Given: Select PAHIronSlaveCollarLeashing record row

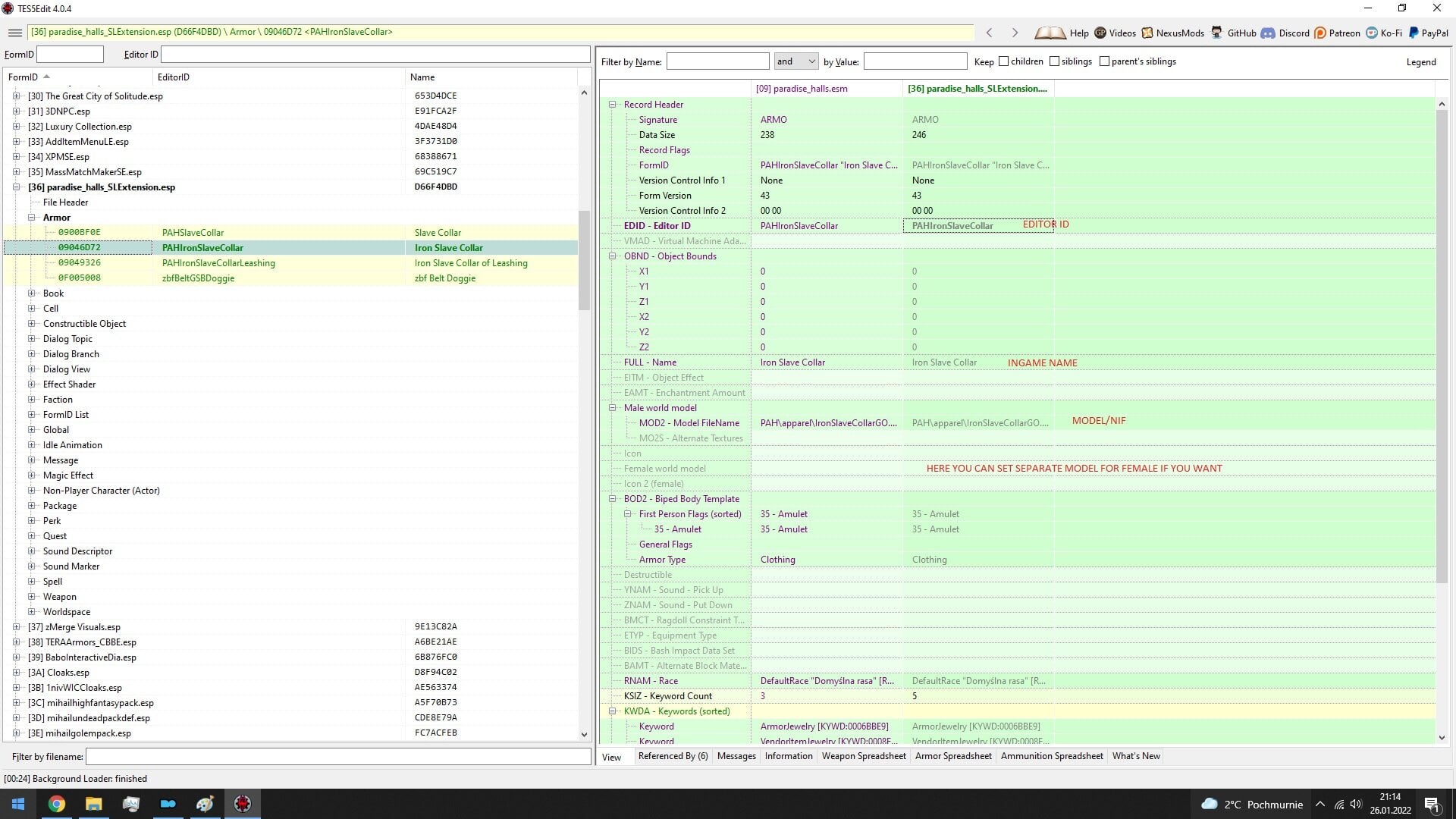Looking at the screenshot, I should [290, 263].
